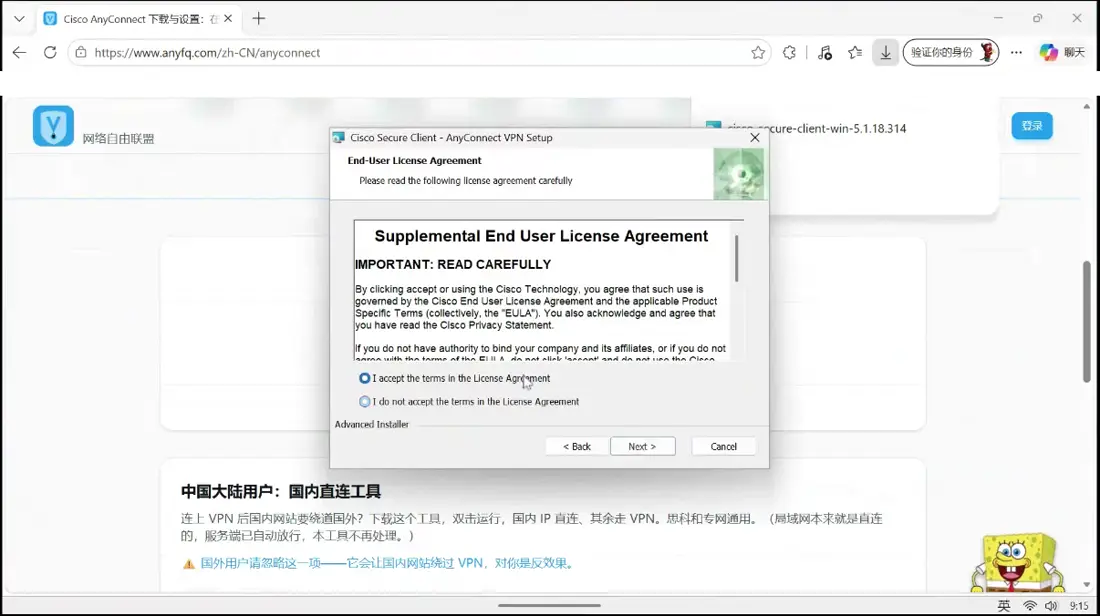Click the site lock icon in address bar
Viewport: 1100px width, 616px height.
81,53
